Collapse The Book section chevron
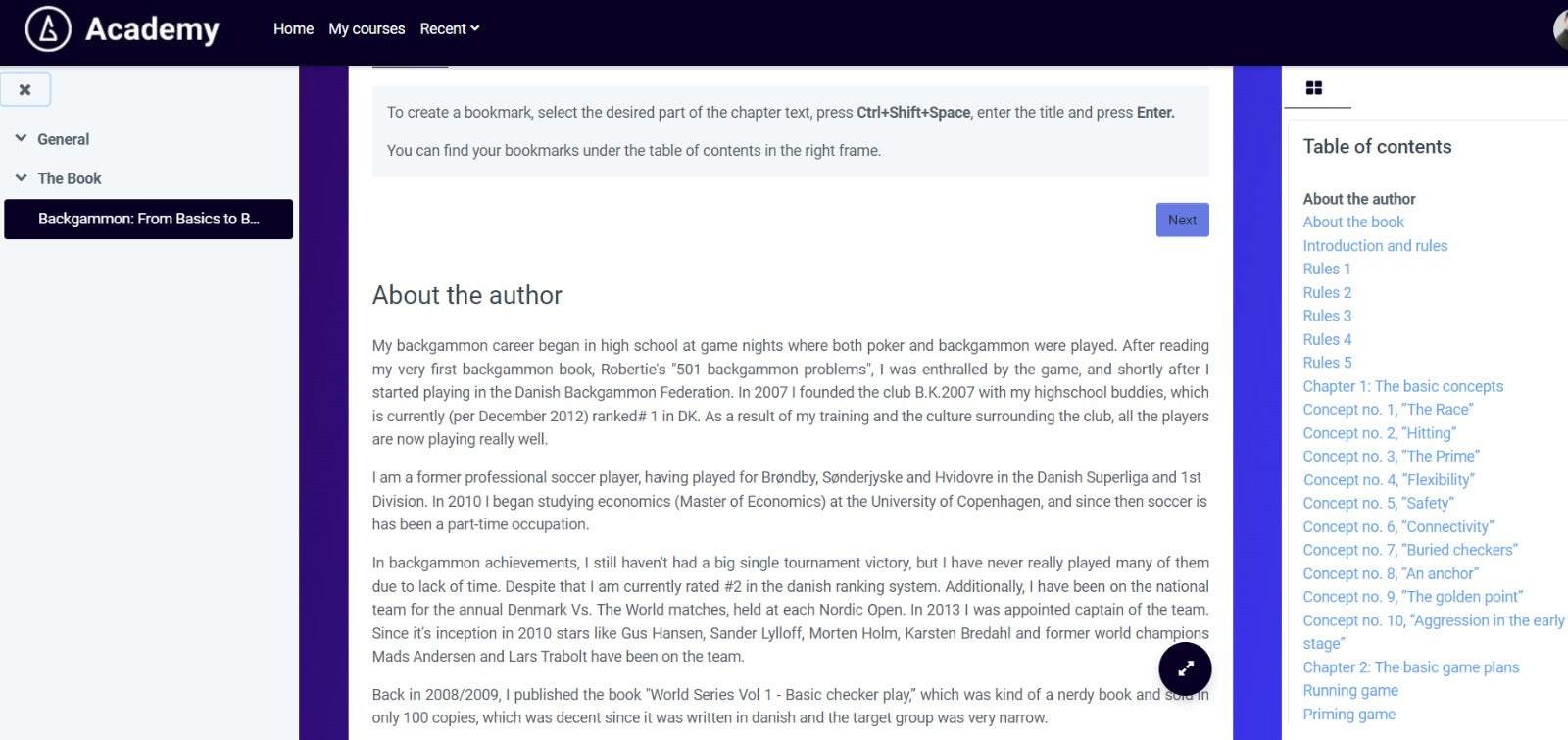This screenshot has width=1568, height=740. tap(21, 178)
